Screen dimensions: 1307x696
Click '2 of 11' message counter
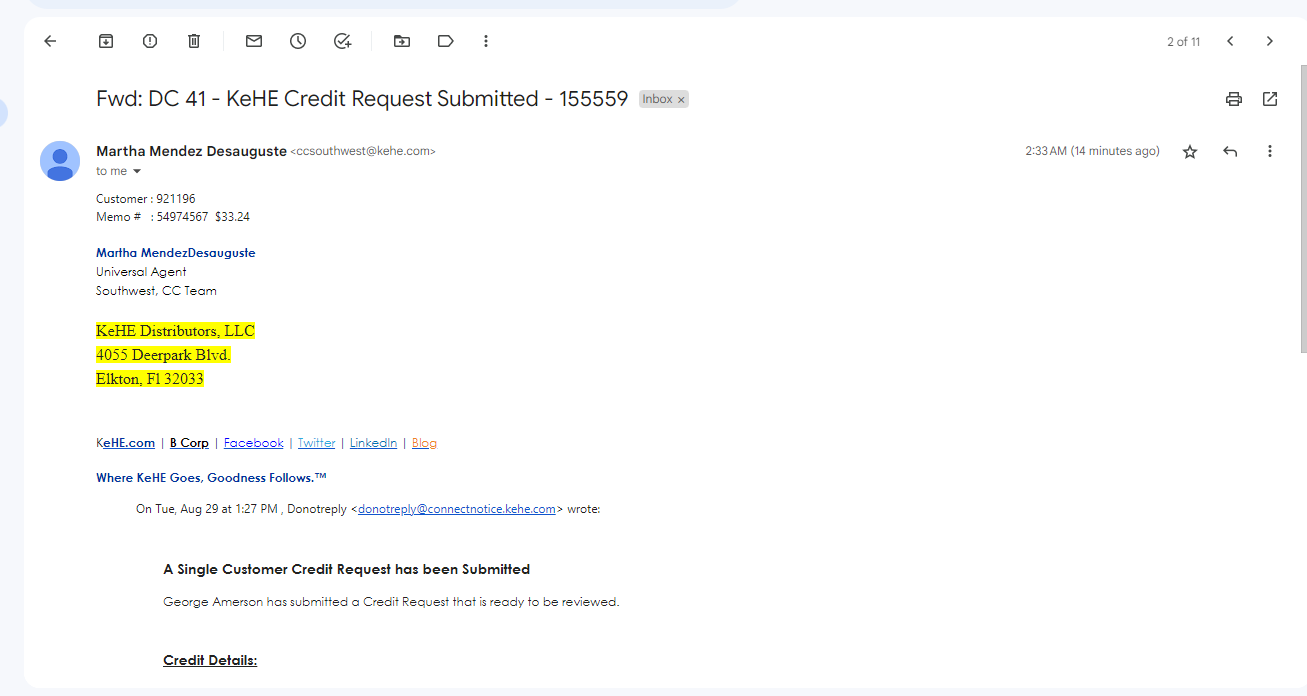tap(1183, 42)
